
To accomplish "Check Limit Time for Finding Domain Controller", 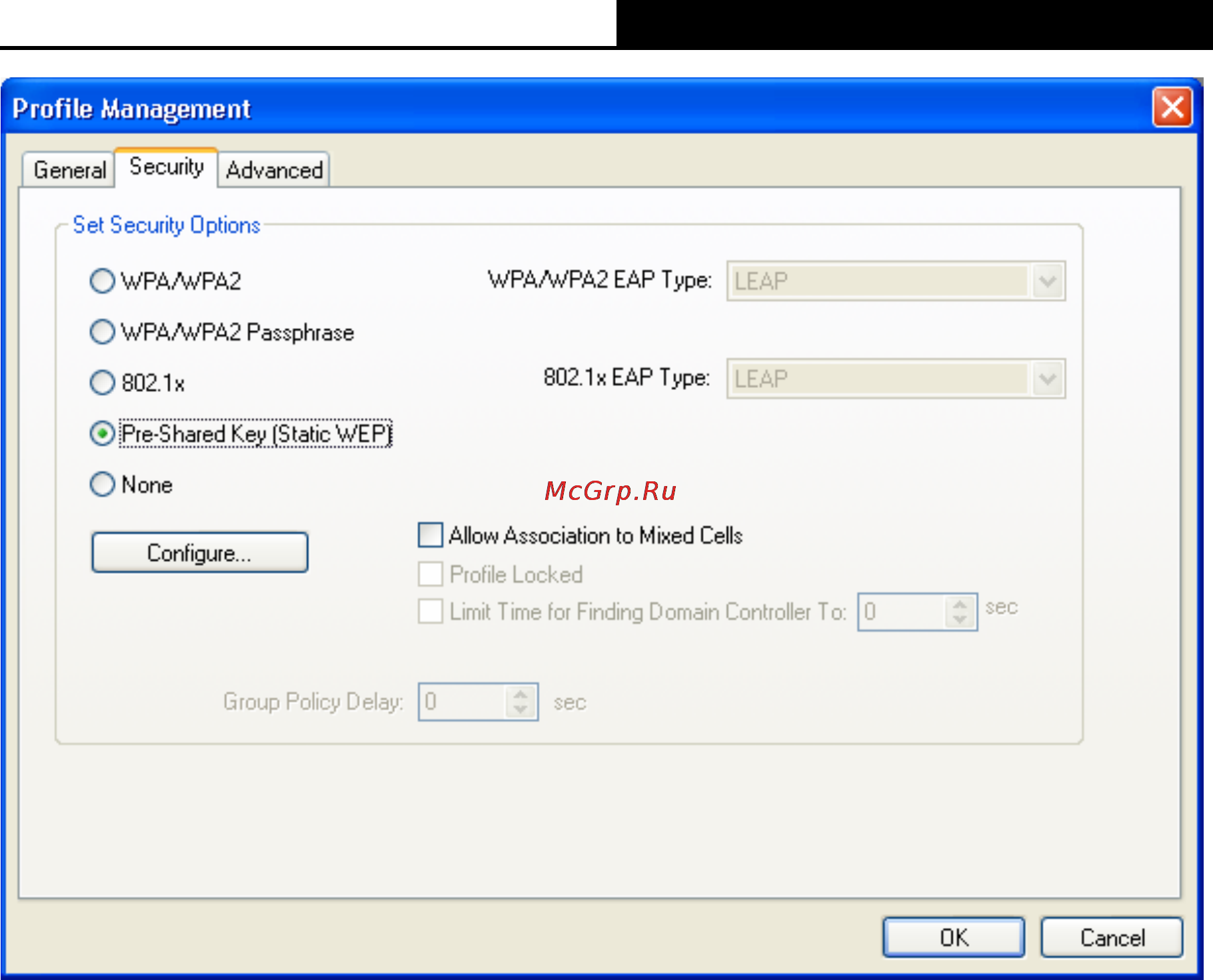I will (430, 611).
